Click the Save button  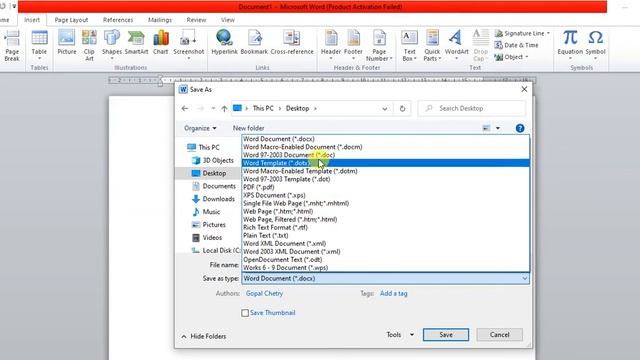click(446, 335)
